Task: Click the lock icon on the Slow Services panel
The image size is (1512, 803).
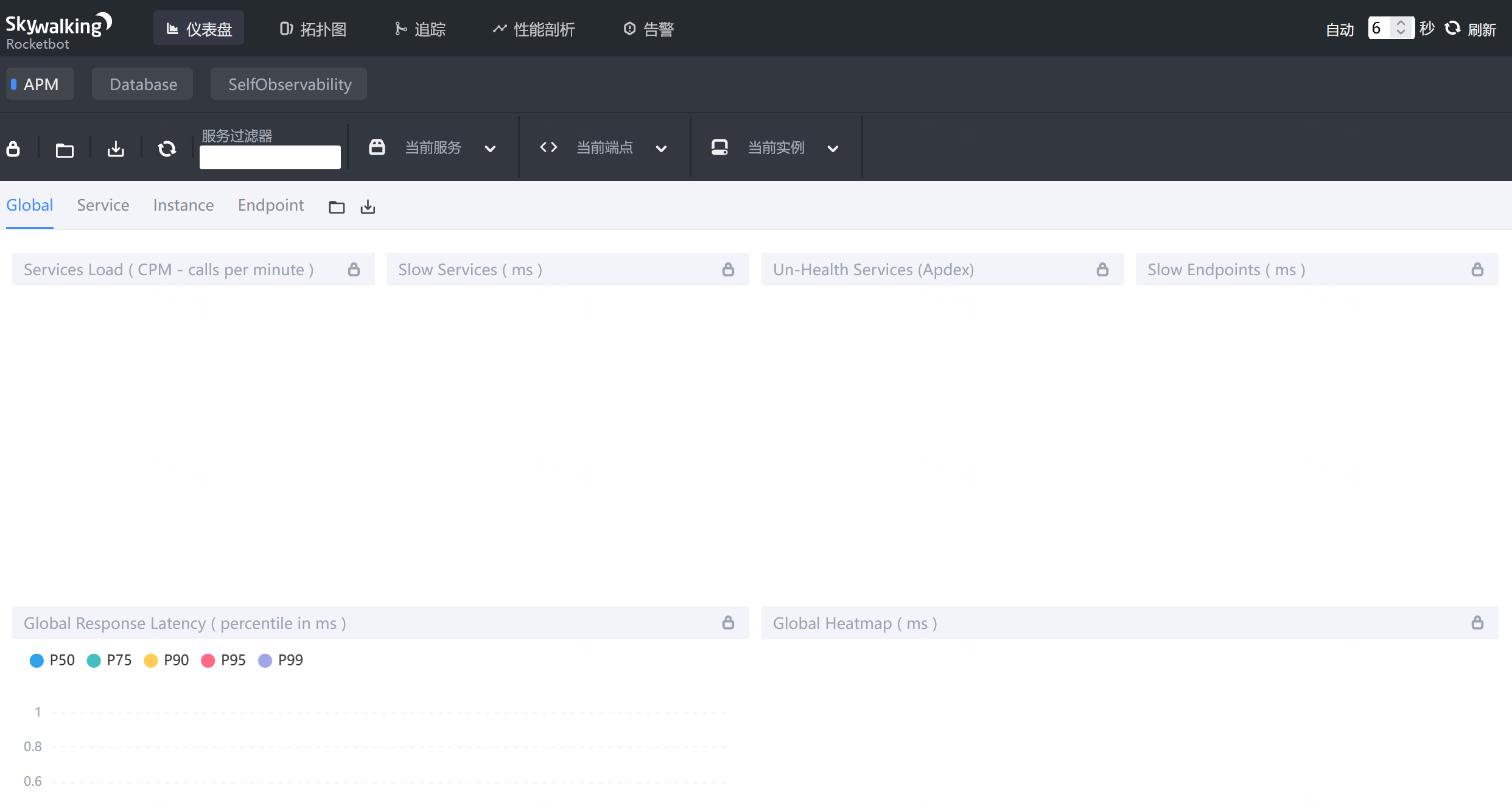Action: pyautogui.click(x=728, y=269)
